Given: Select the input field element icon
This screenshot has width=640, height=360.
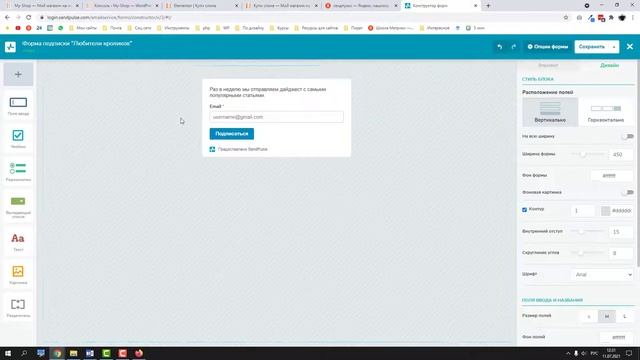Looking at the screenshot, I should 18,102.
